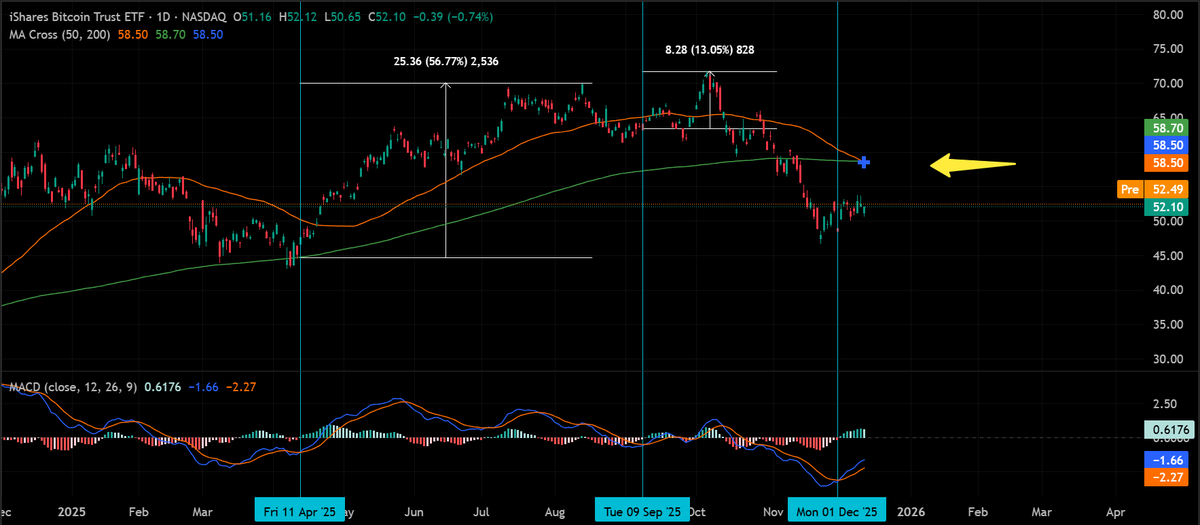Click the blue -1.66 MACD axis tag
The image size is (1200, 525).
1165,459
